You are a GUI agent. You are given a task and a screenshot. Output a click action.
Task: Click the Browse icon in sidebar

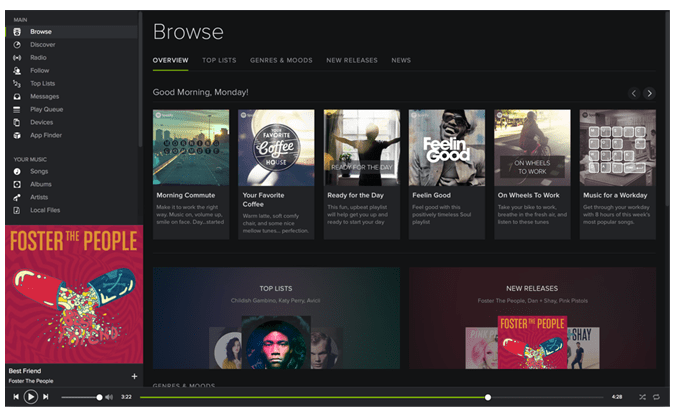pyautogui.click(x=17, y=32)
